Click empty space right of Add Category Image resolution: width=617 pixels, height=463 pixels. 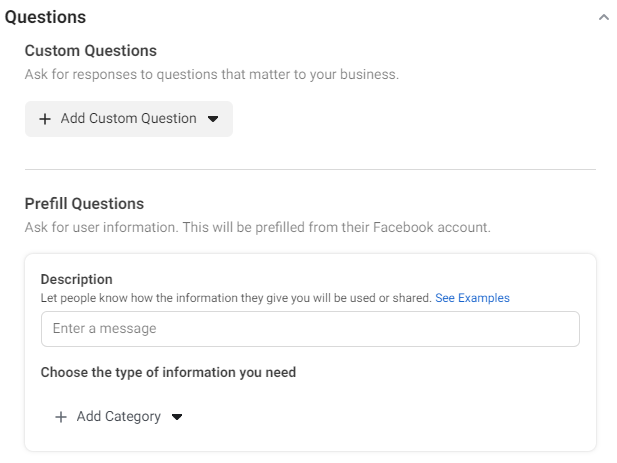click(386, 417)
